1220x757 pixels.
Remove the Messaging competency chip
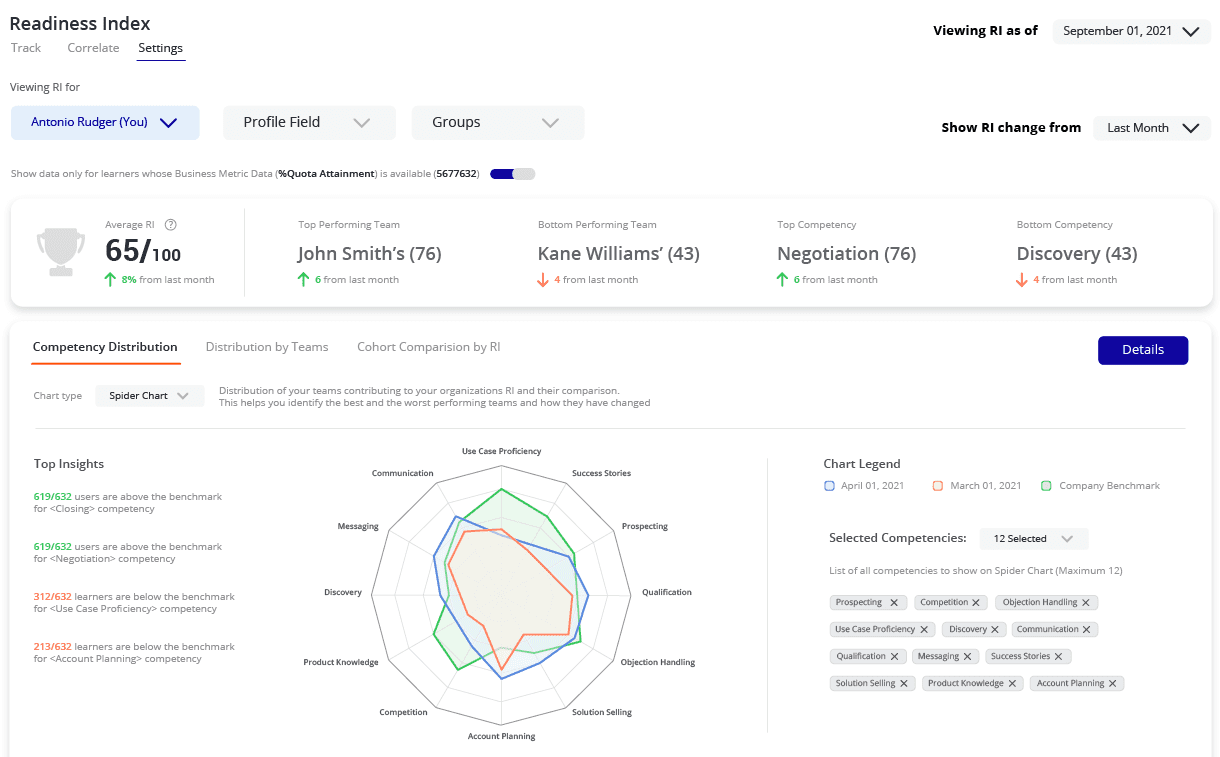pyautogui.click(x=967, y=657)
